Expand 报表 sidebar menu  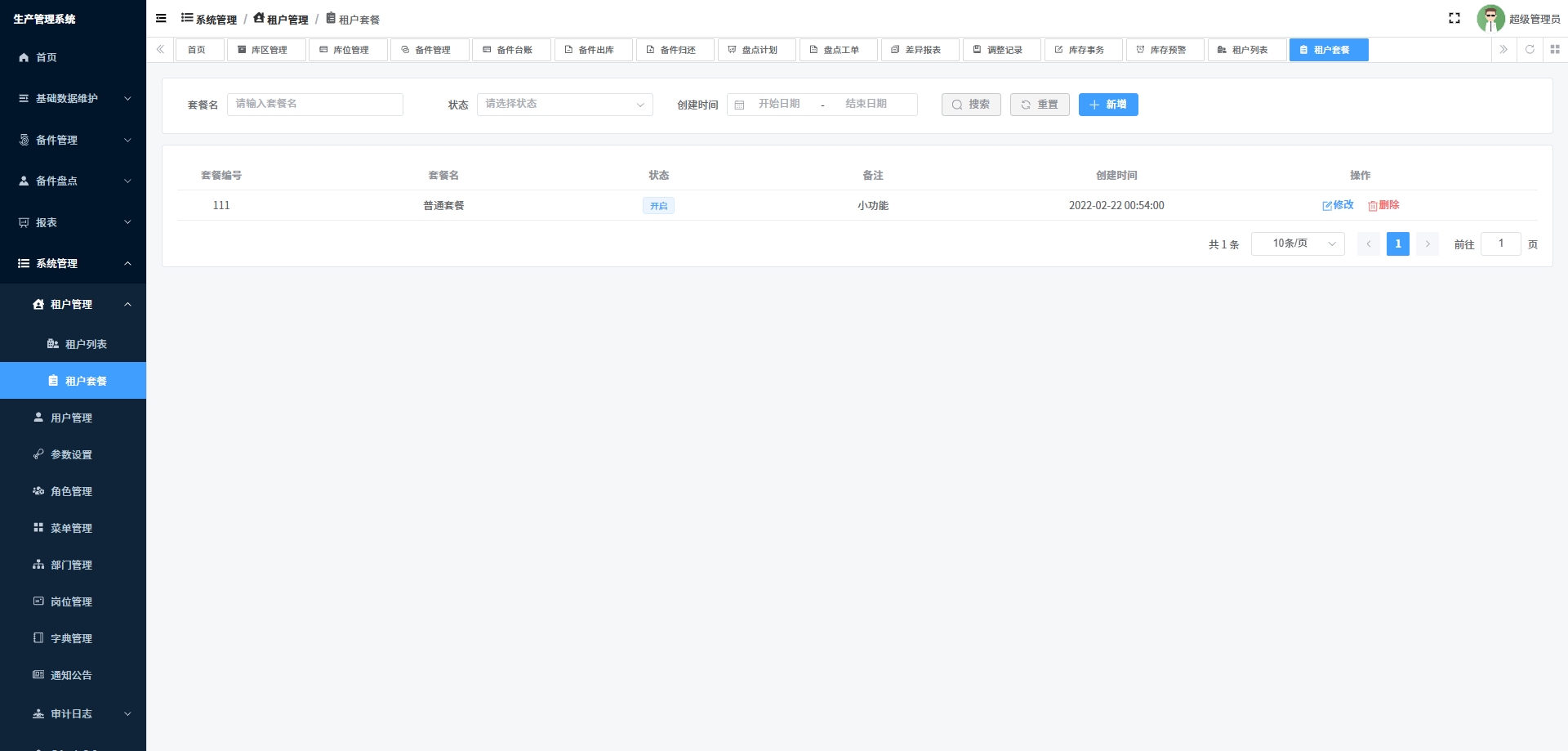click(x=73, y=222)
